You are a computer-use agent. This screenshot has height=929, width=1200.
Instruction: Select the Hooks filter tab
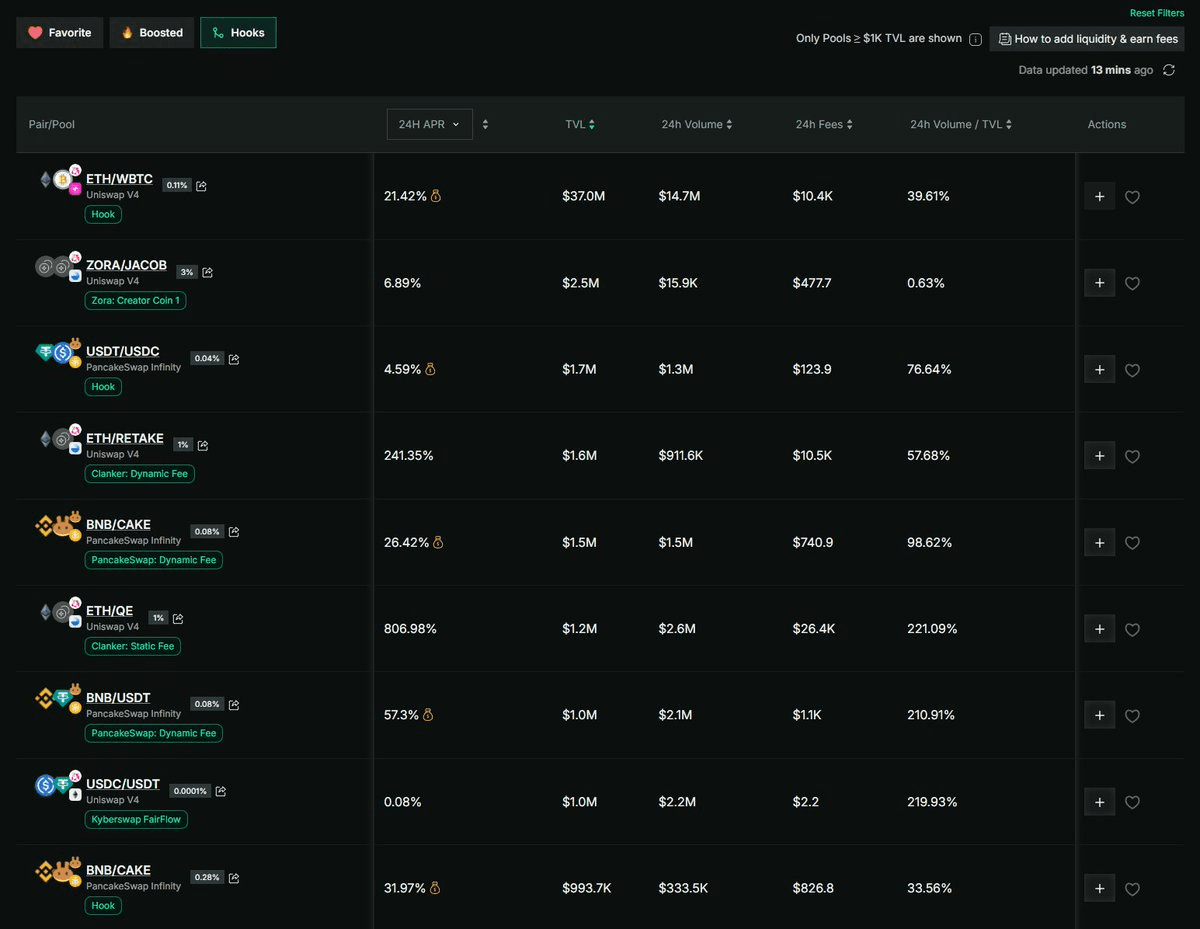coord(238,33)
